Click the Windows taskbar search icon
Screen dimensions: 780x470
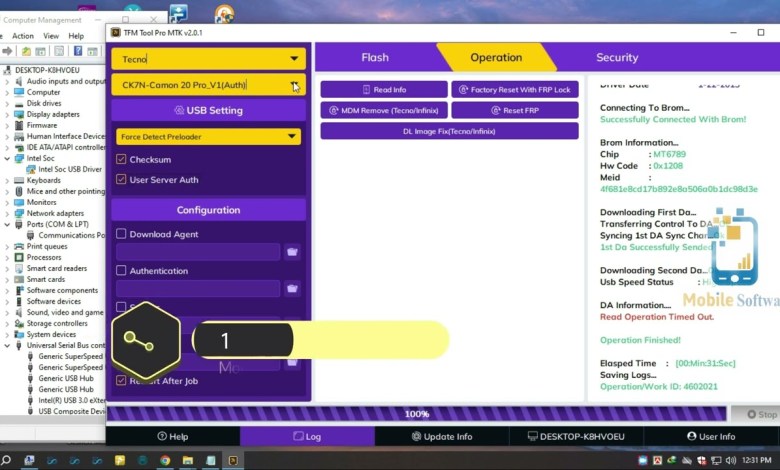pos(6,460)
